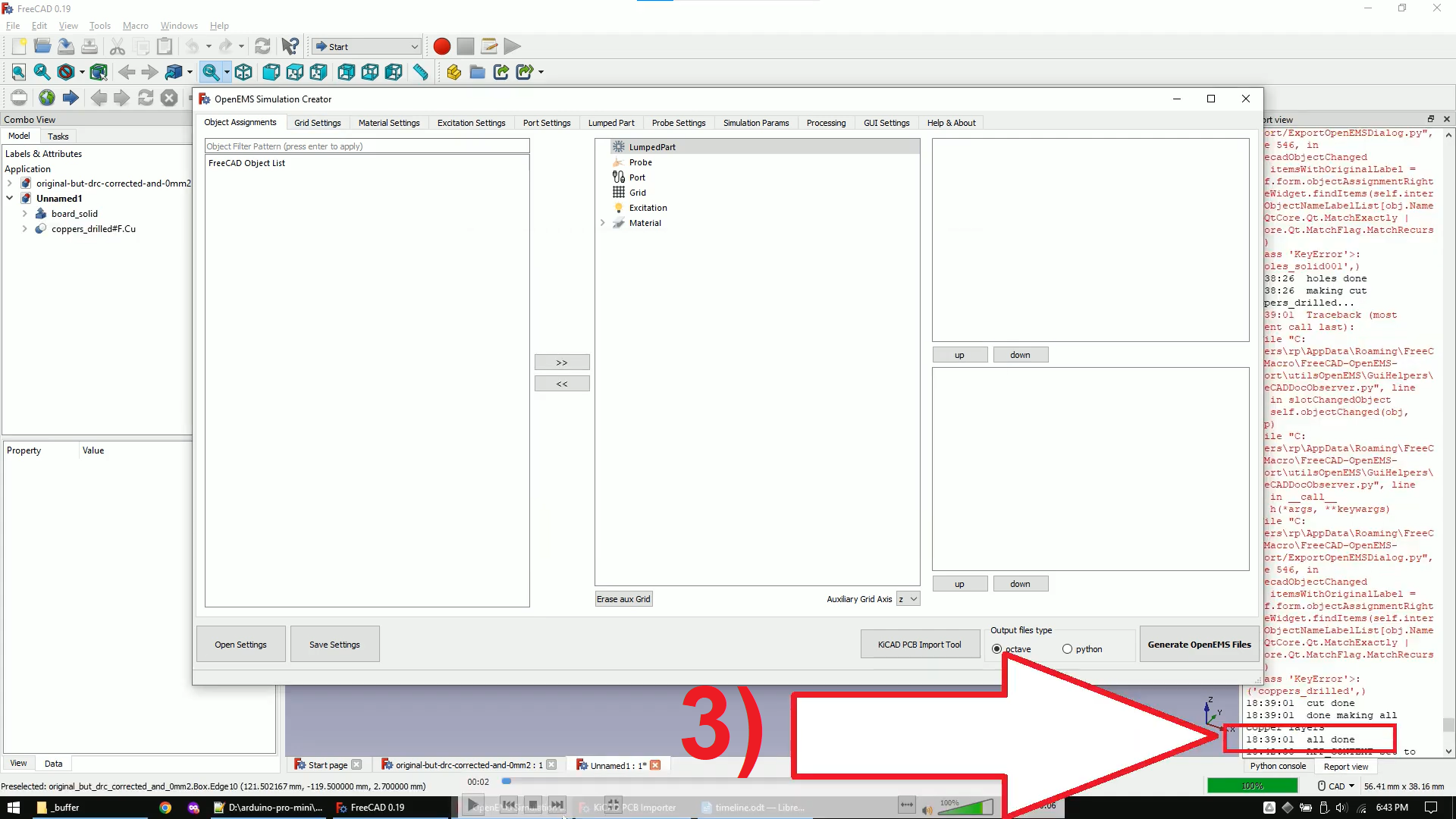Open the Windows notification center icon

(1431, 808)
